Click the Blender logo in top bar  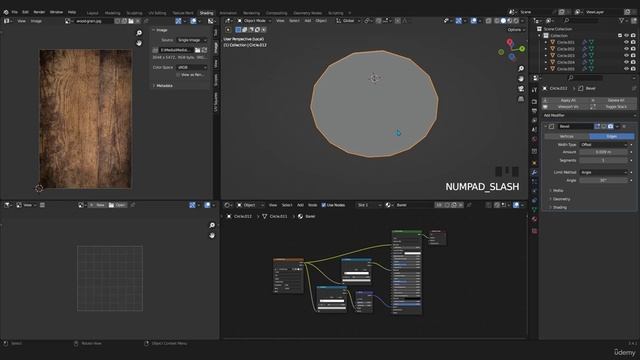pos(6,12)
